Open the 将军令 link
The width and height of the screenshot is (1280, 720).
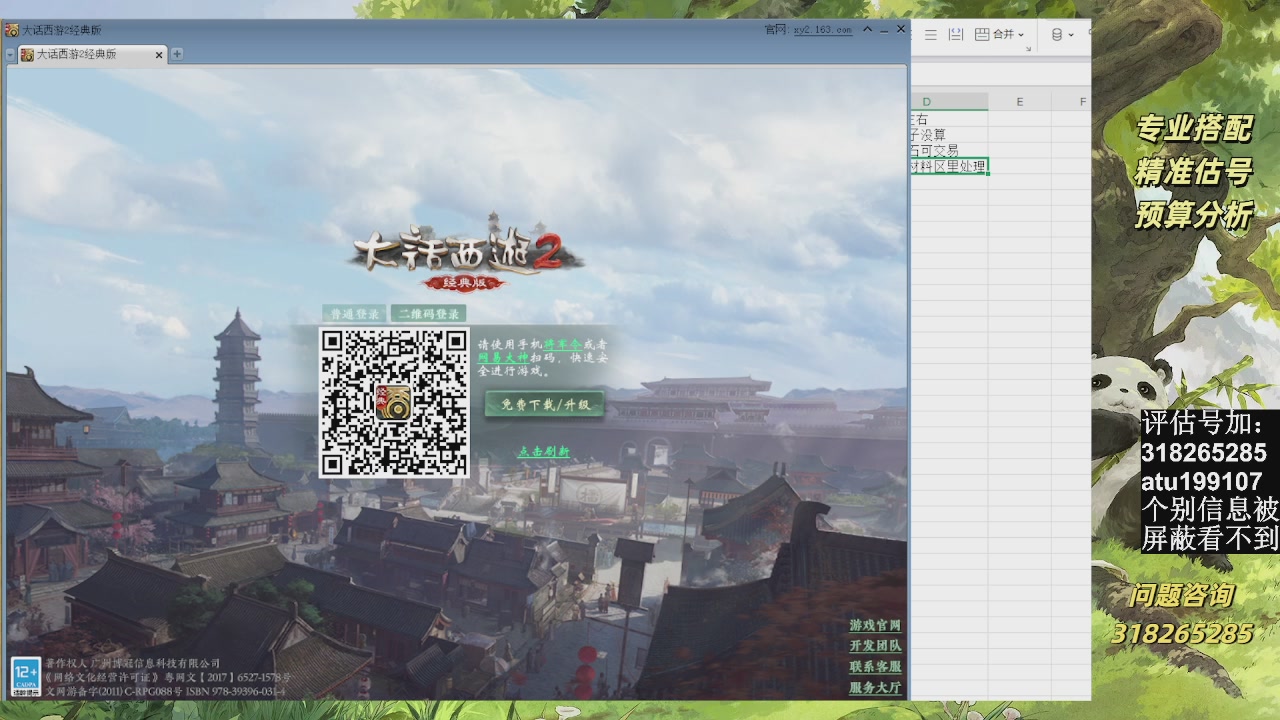[562, 344]
